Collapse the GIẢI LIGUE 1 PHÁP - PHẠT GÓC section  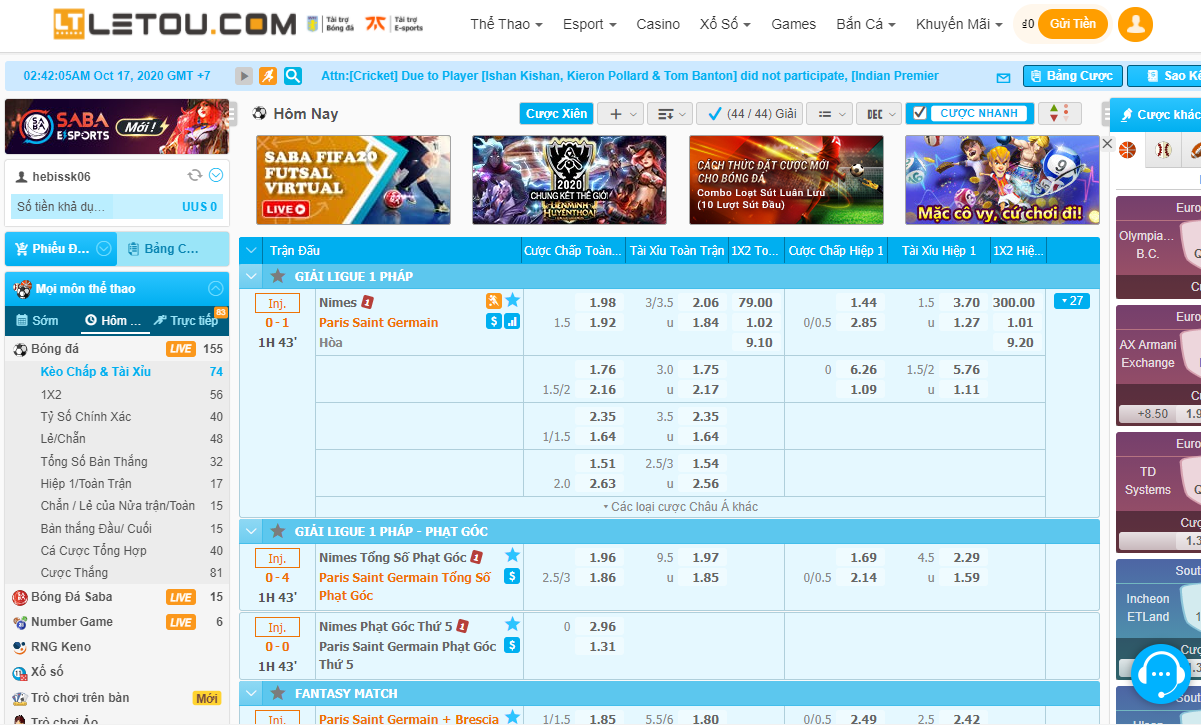point(251,531)
